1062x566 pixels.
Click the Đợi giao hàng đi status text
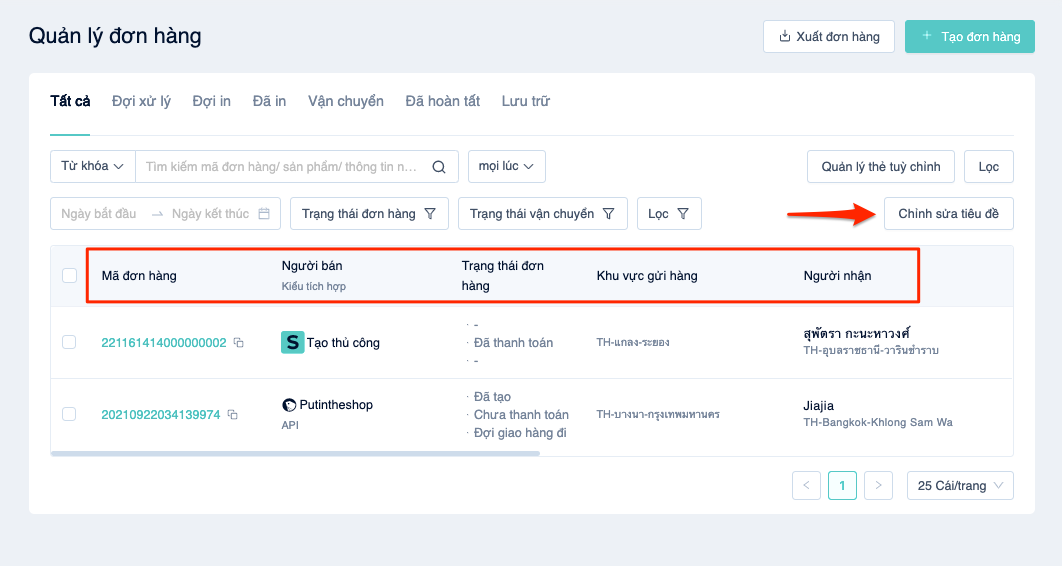[520, 433]
